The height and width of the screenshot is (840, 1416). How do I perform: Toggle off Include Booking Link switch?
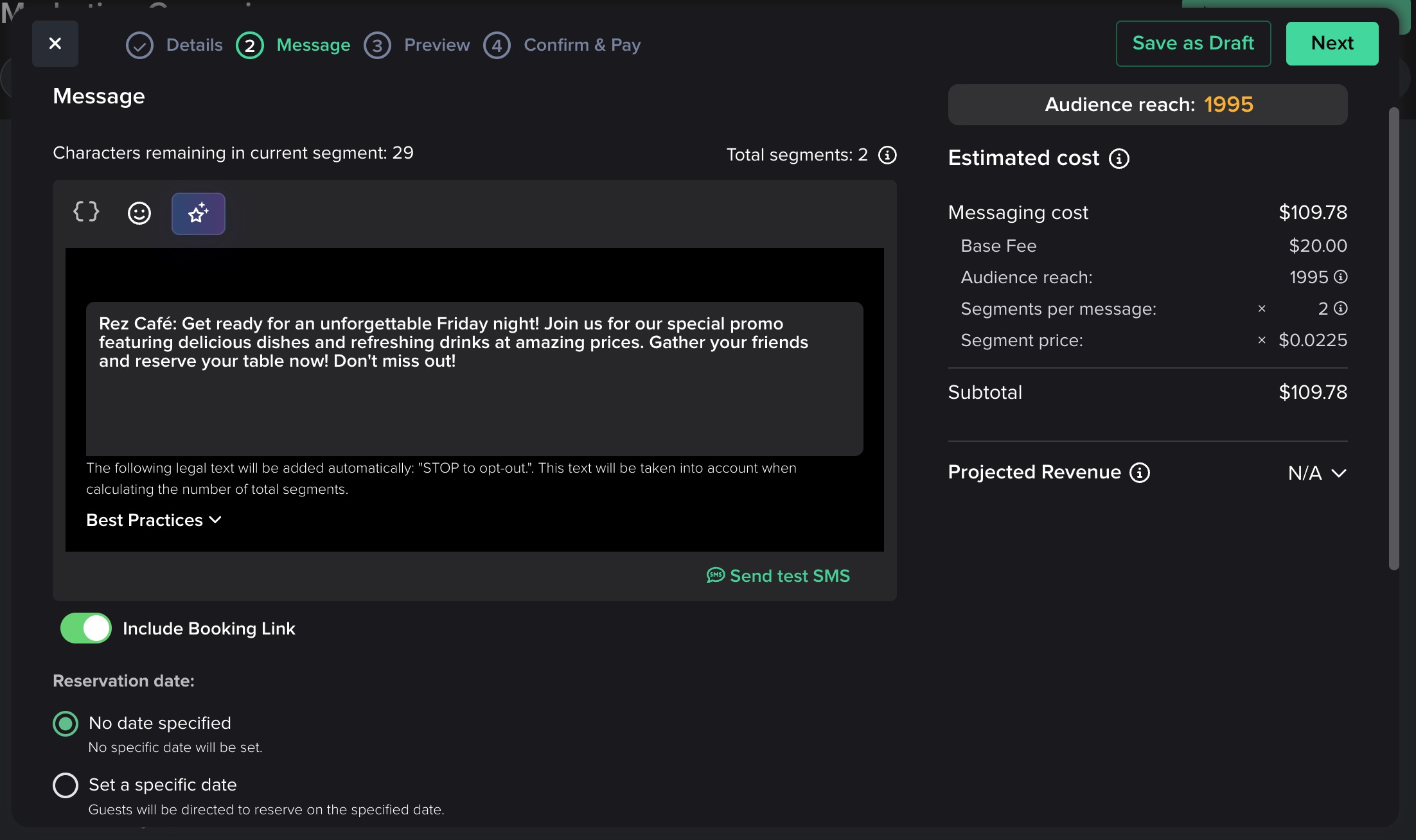[x=86, y=628]
